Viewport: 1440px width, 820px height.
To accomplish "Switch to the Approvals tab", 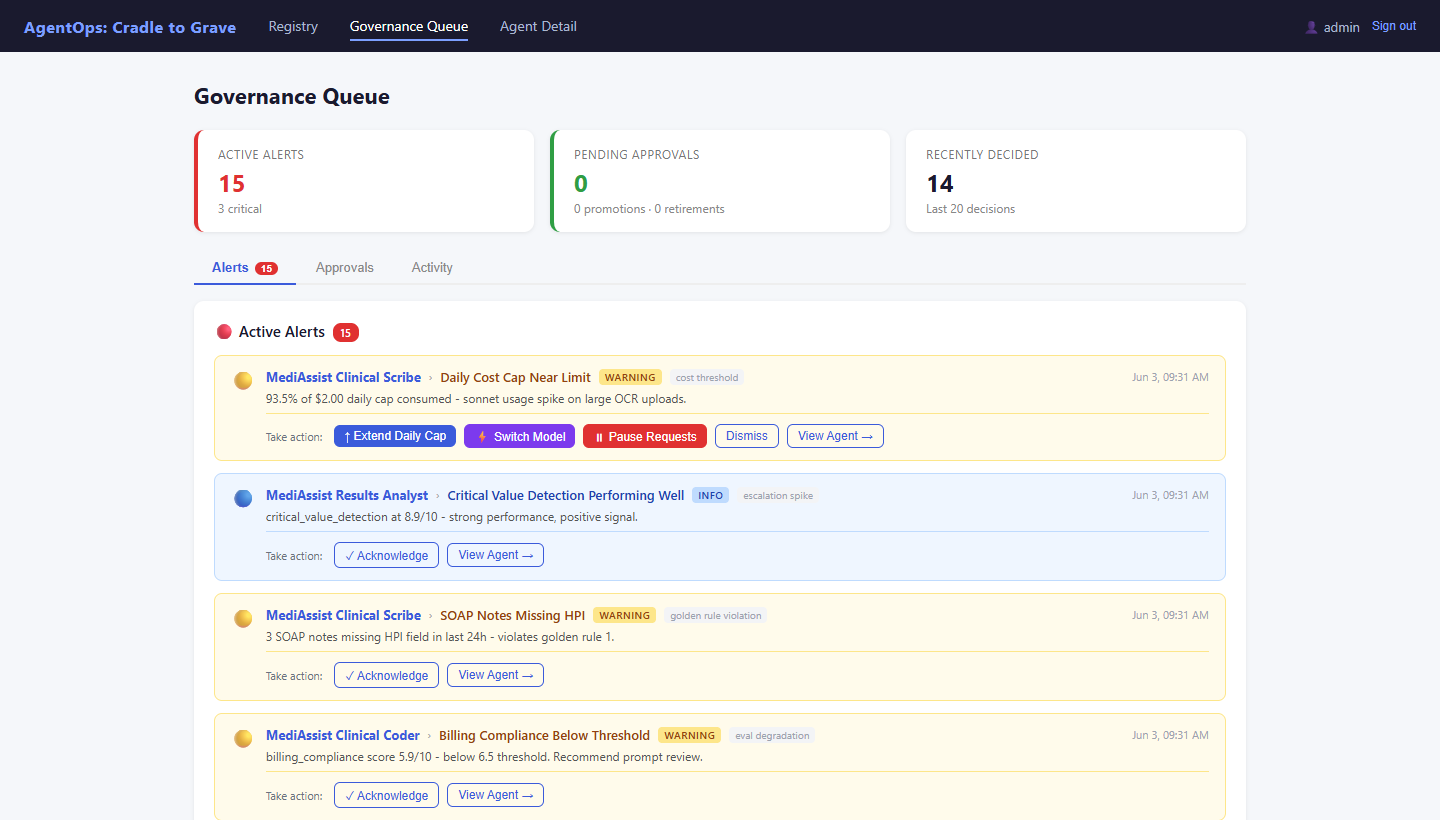I will tap(345, 268).
